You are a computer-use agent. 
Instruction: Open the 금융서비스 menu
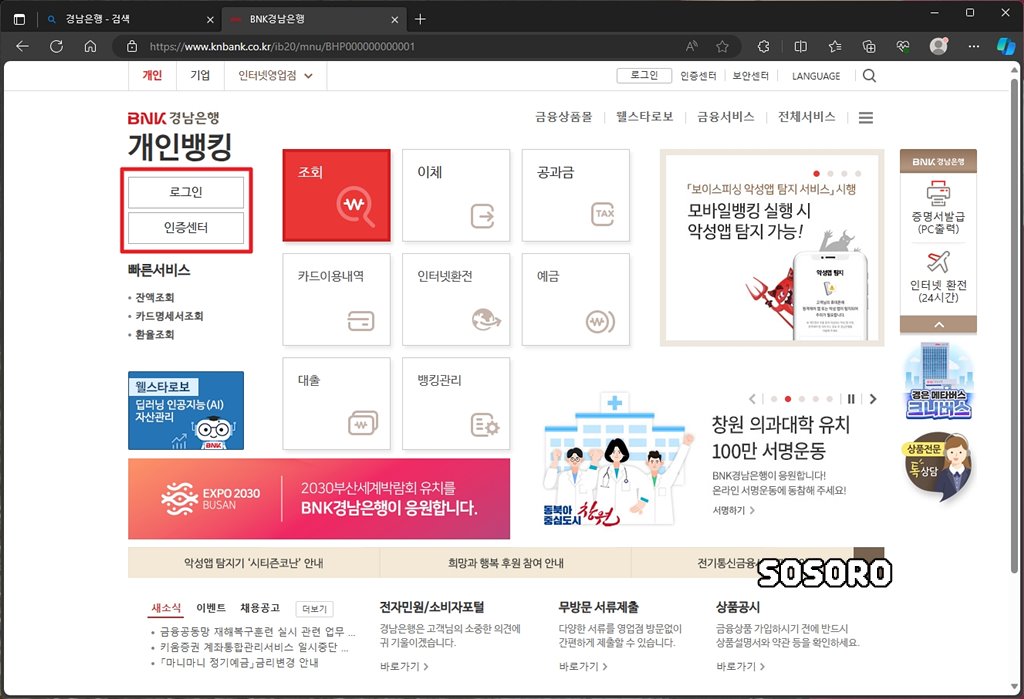click(726, 117)
